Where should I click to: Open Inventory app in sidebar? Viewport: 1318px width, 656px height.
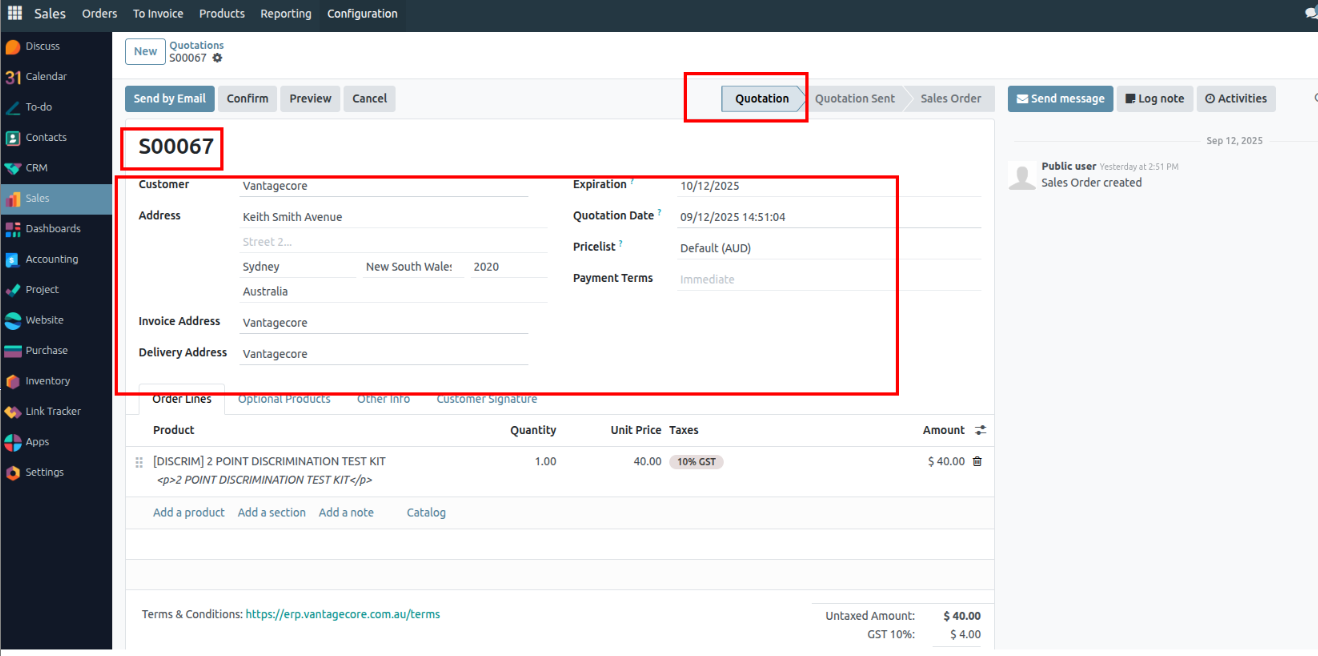(x=47, y=381)
